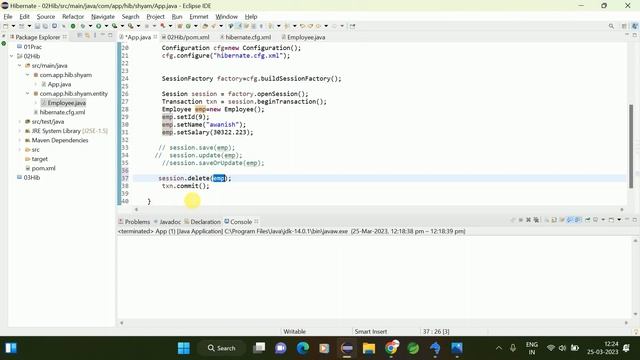Click the editor vertical scrollbar thumb
The image size is (640, 360).
pos(631,146)
